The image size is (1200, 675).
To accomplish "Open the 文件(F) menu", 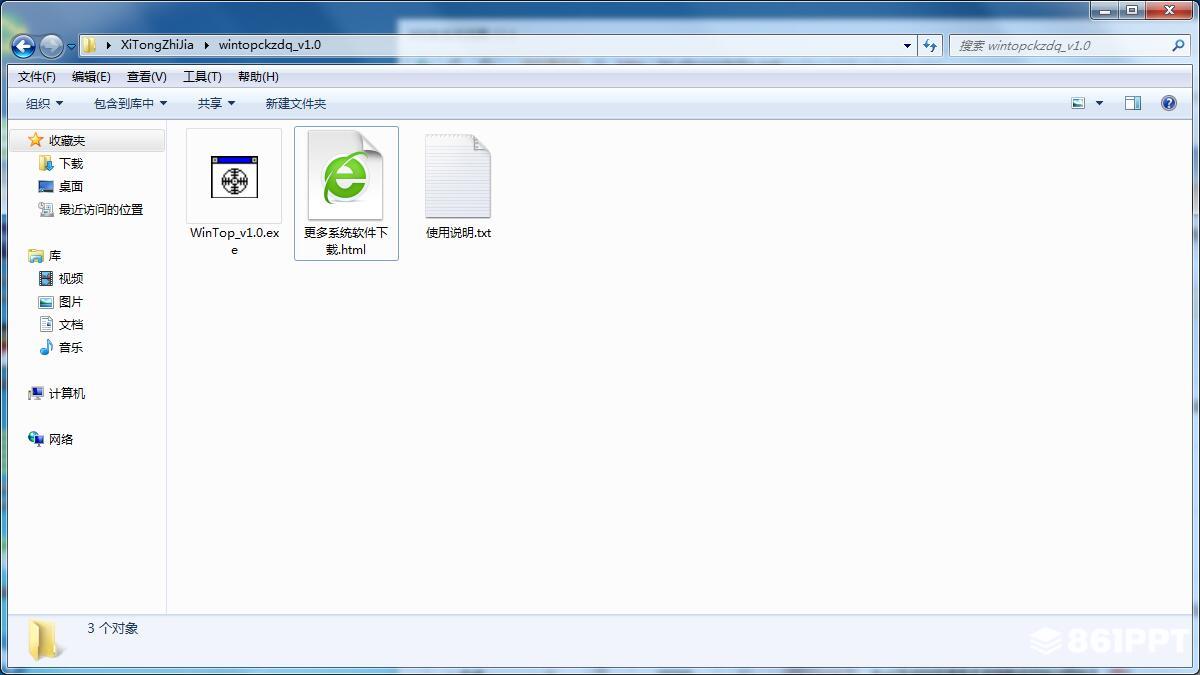I will coord(37,76).
